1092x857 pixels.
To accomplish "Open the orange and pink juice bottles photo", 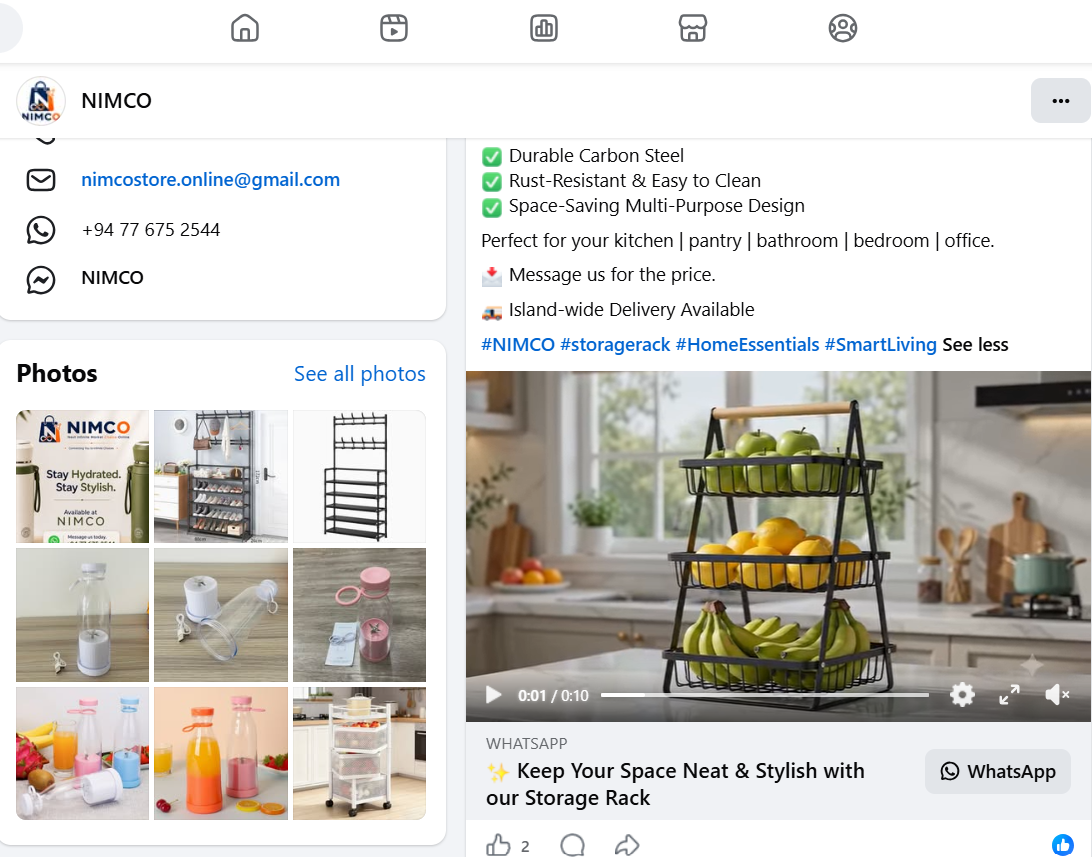I will pos(221,753).
